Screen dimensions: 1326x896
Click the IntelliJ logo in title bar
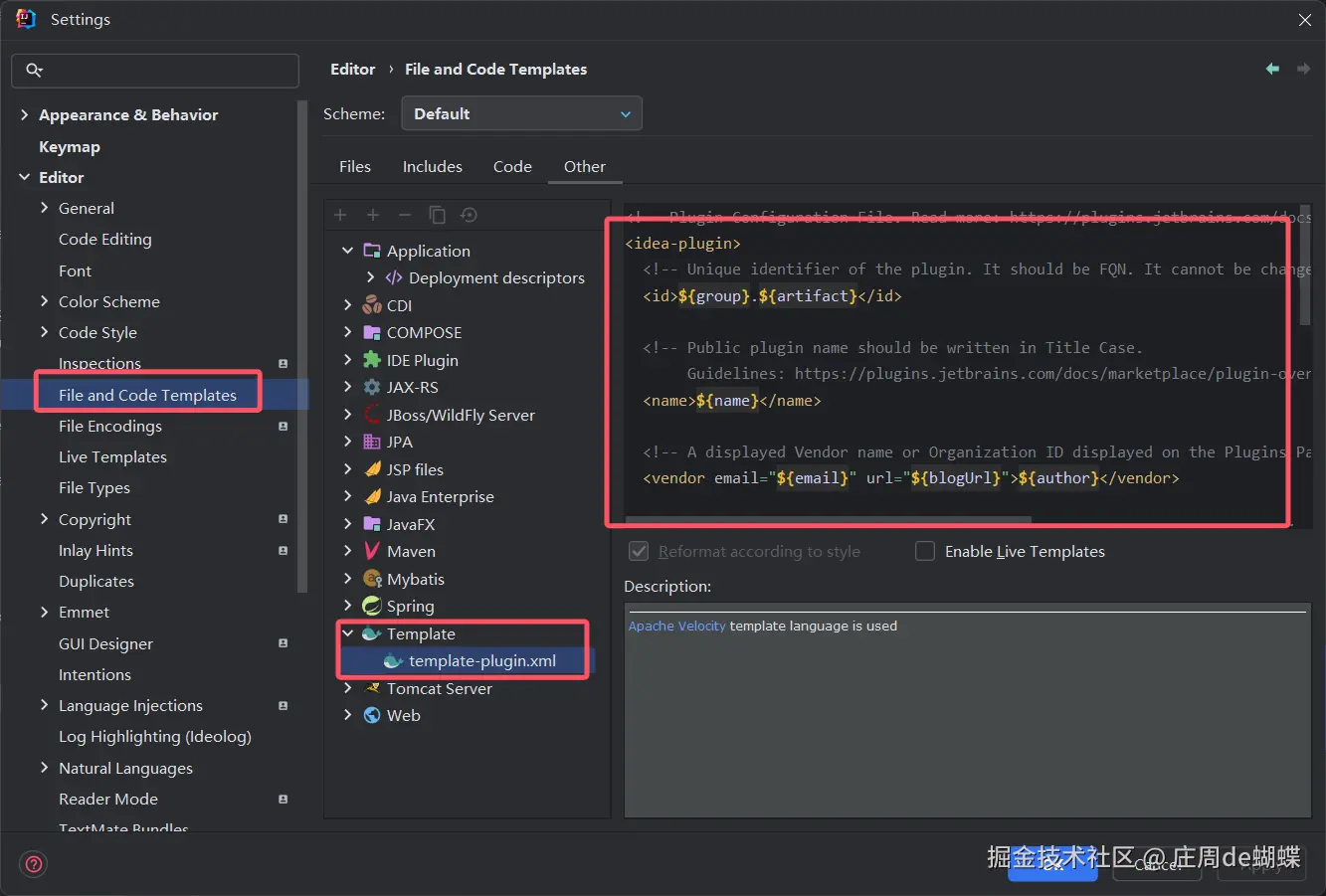(x=25, y=19)
